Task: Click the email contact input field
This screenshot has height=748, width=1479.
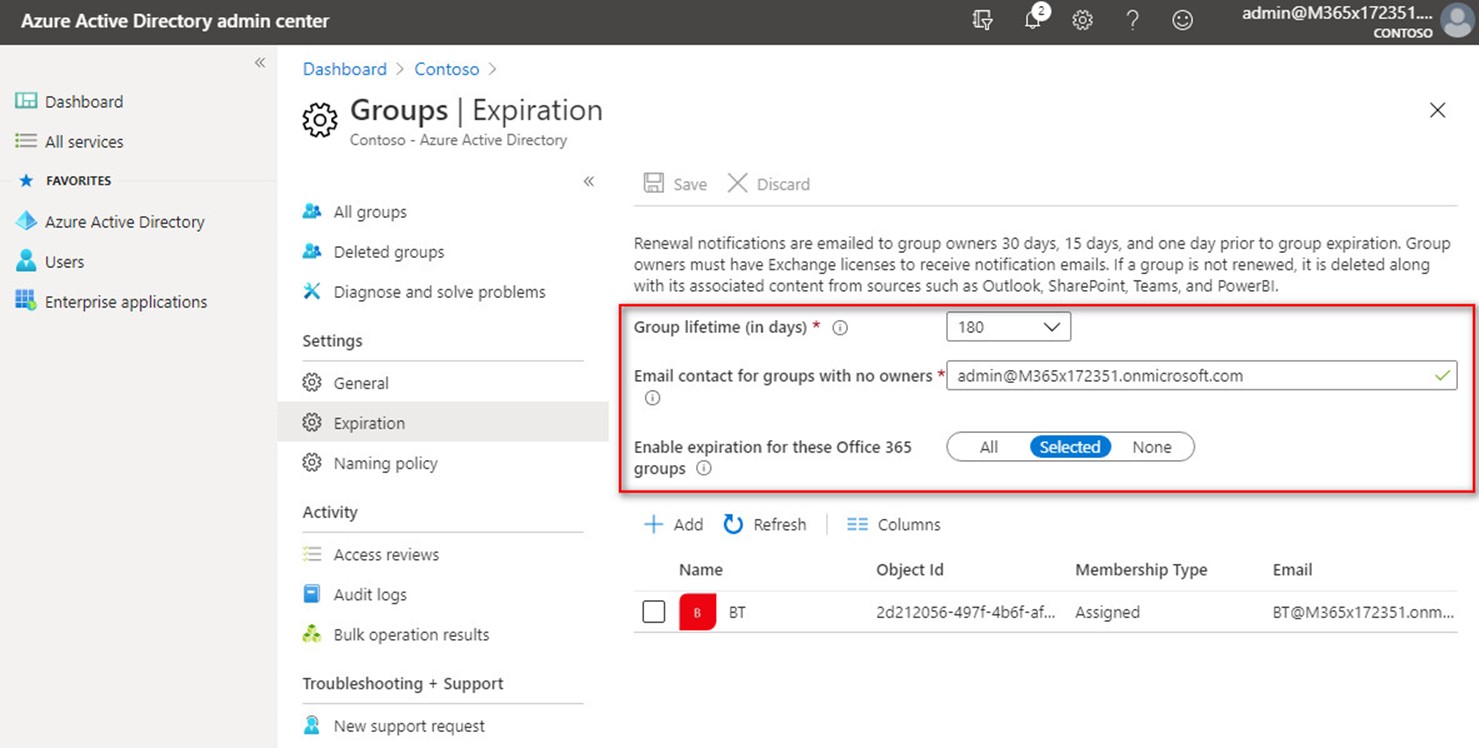Action: click(x=1201, y=376)
